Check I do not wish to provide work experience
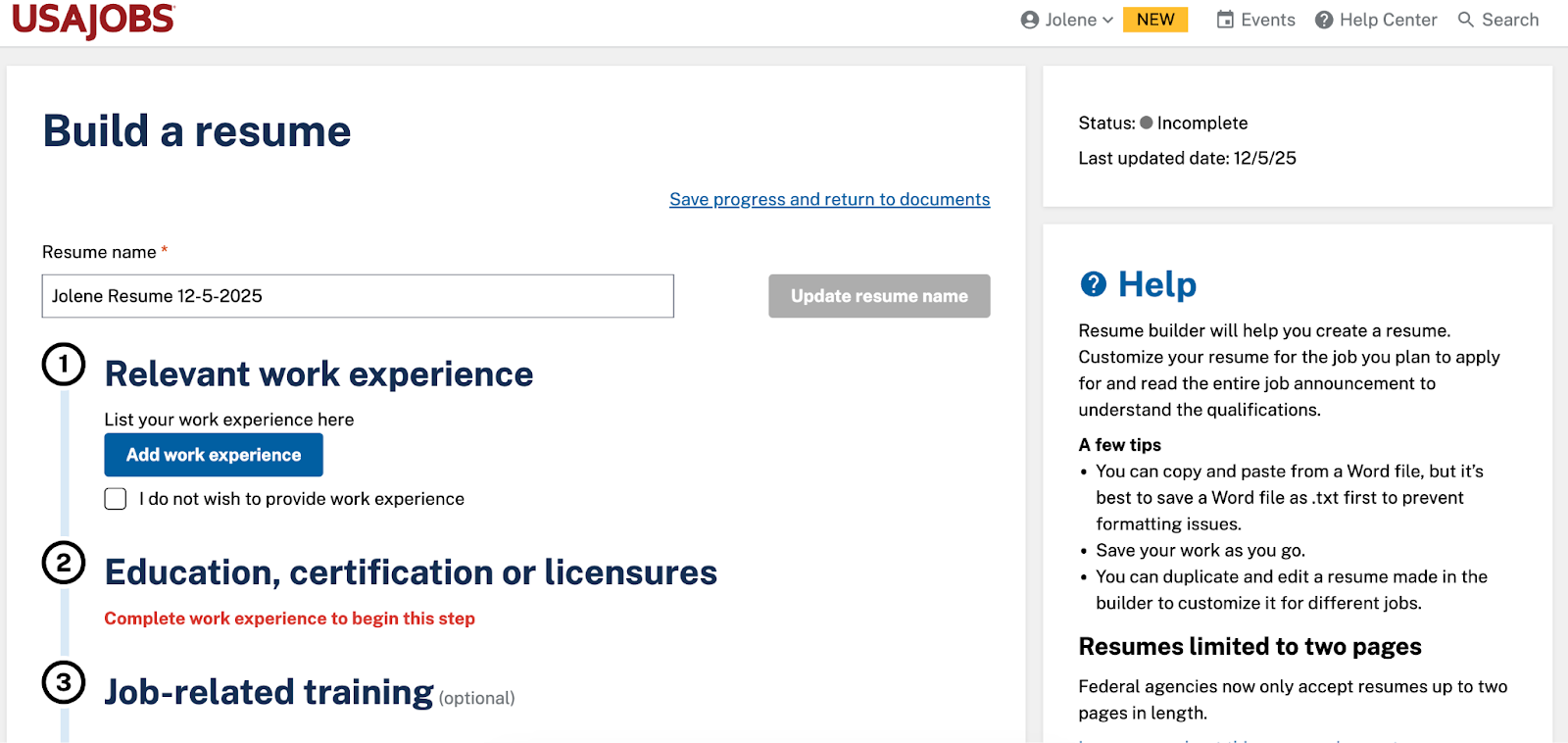The width and height of the screenshot is (1568, 743). click(x=116, y=499)
